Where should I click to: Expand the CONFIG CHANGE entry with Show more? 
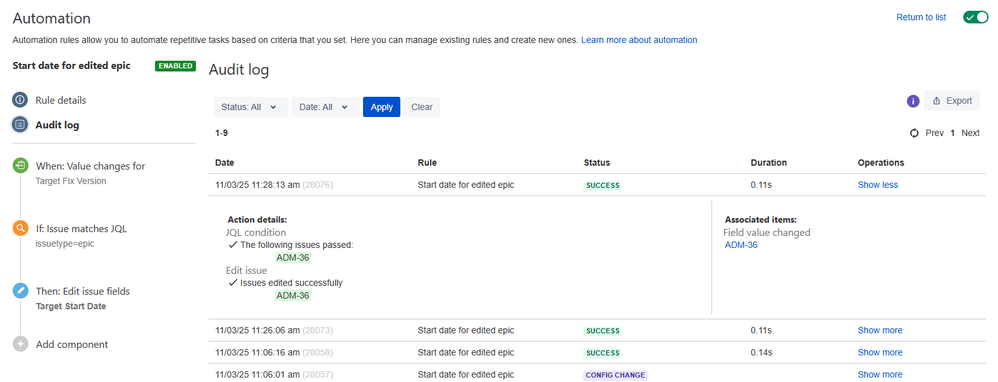(880, 375)
